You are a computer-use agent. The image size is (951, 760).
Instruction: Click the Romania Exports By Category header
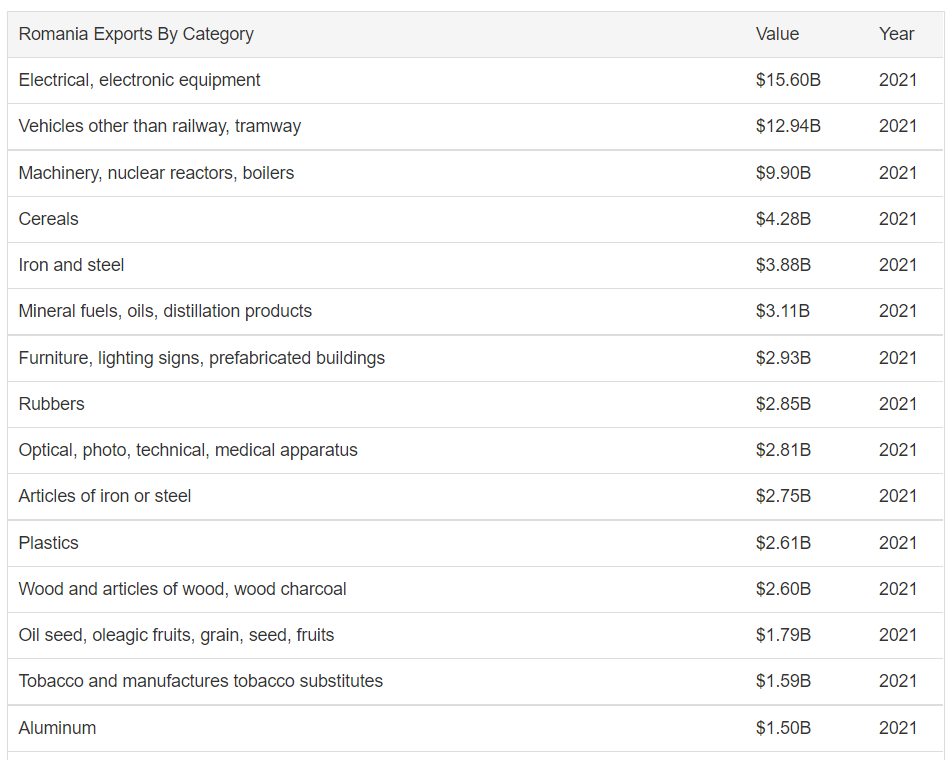pos(136,34)
